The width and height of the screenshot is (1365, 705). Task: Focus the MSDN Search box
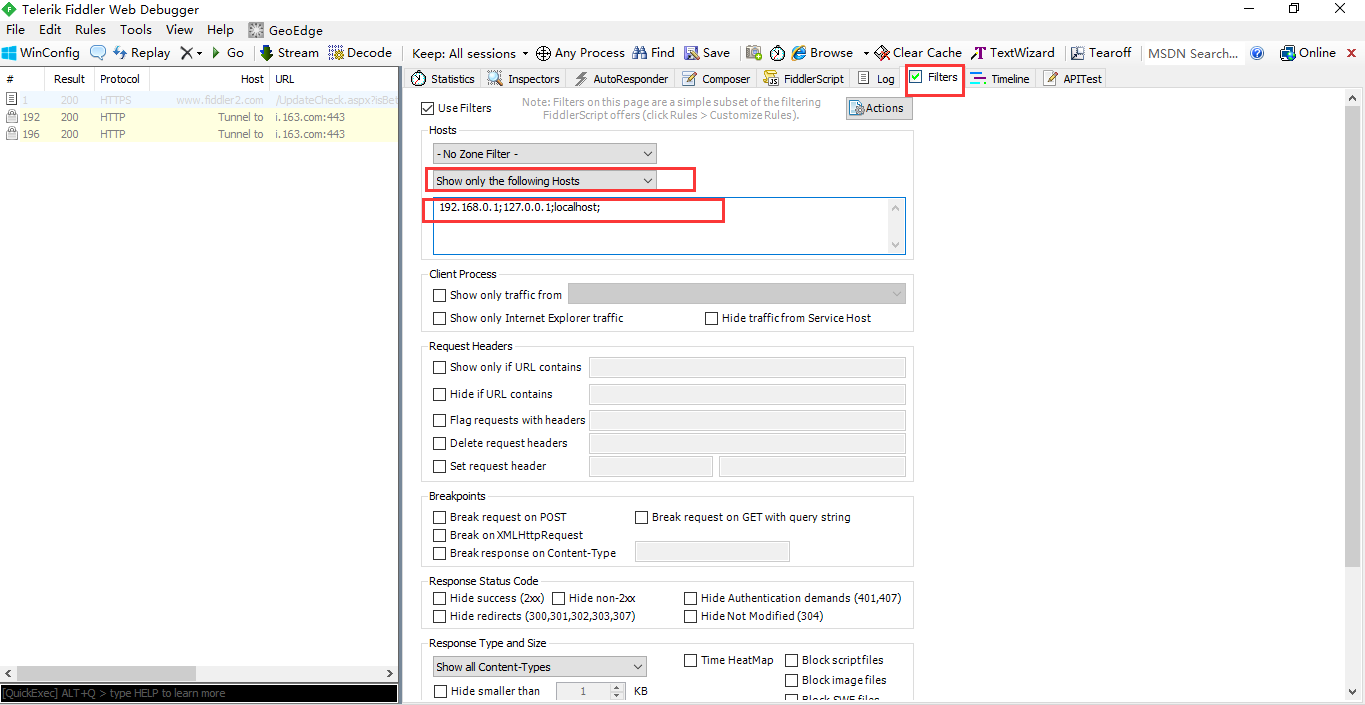[x=1193, y=53]
